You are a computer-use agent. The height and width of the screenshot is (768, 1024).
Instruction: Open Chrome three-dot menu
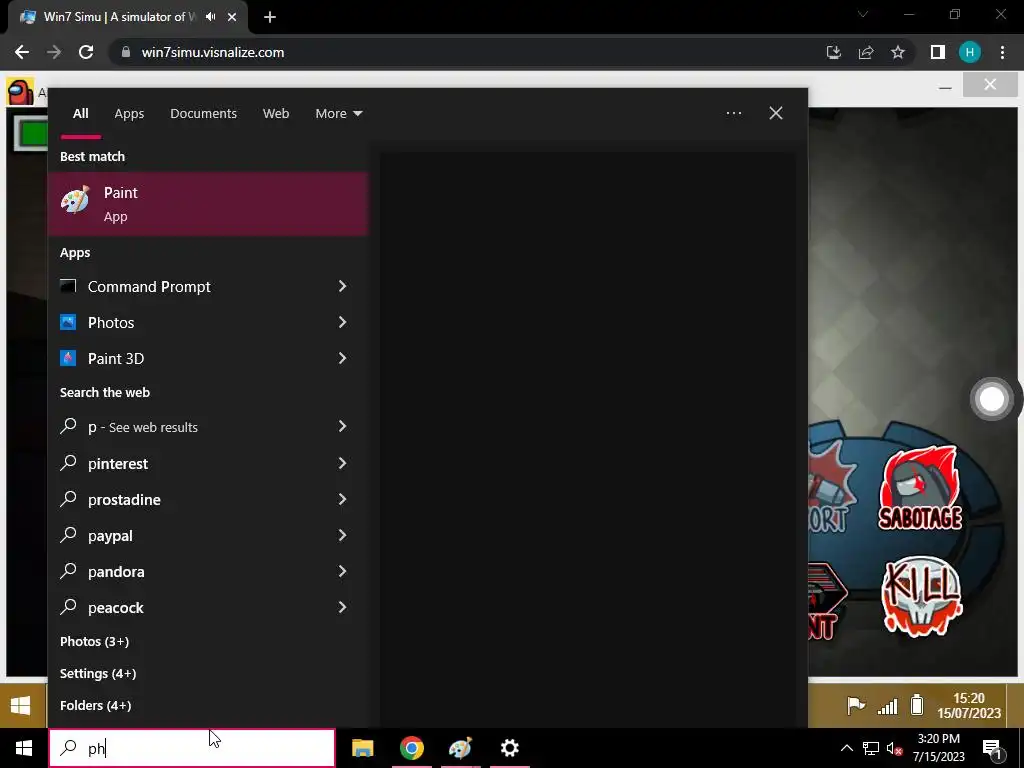coord(1002,52)
